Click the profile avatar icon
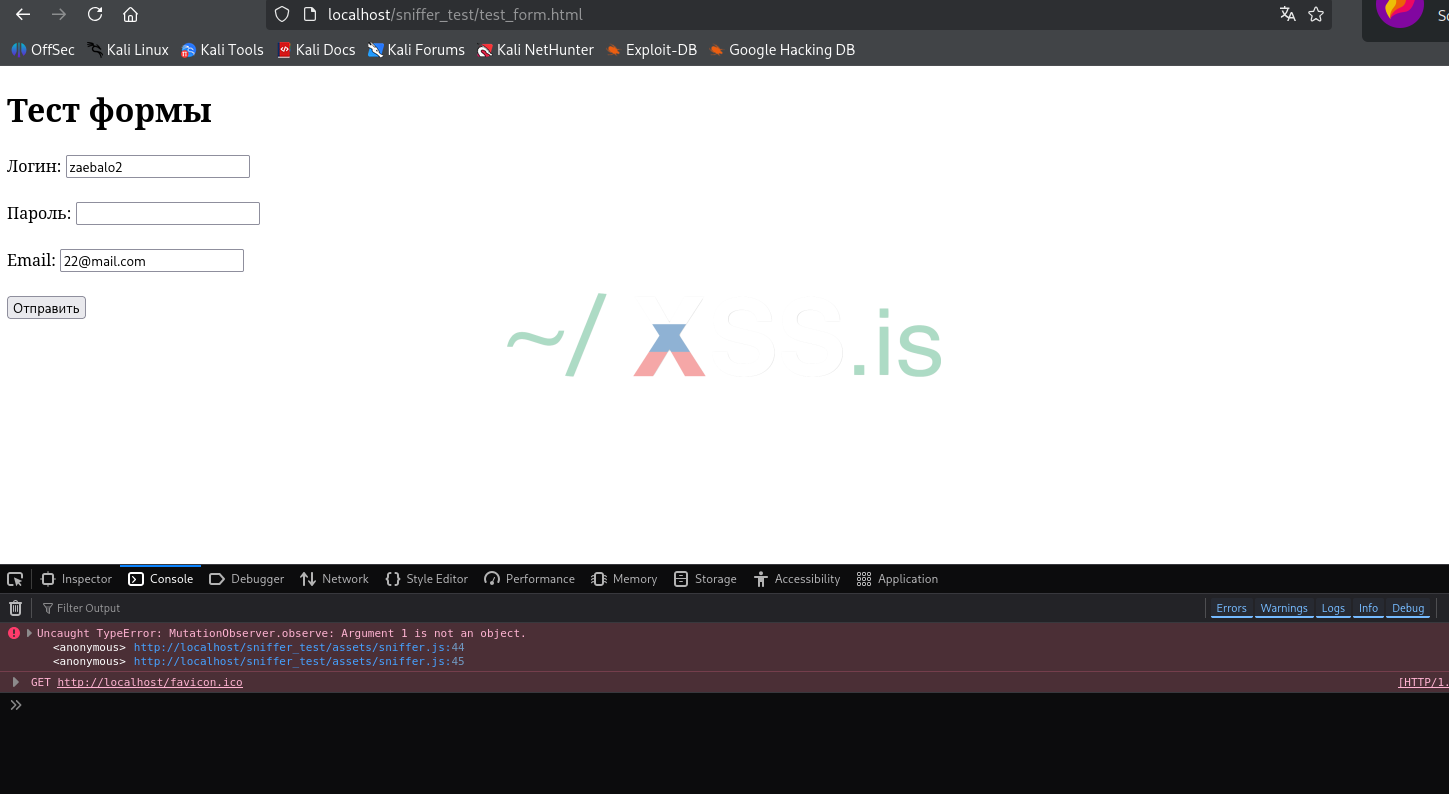This screenshot has width=1449, height=794. 1399,14
